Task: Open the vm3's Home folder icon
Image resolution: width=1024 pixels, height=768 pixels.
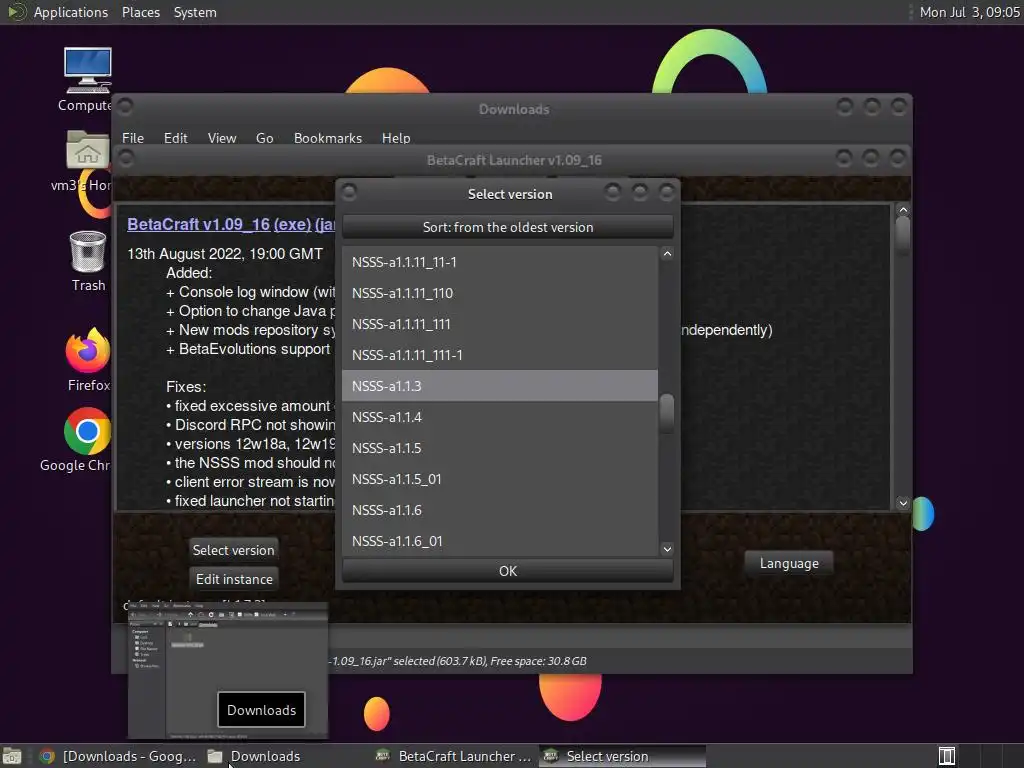Action: coord(87,150)
